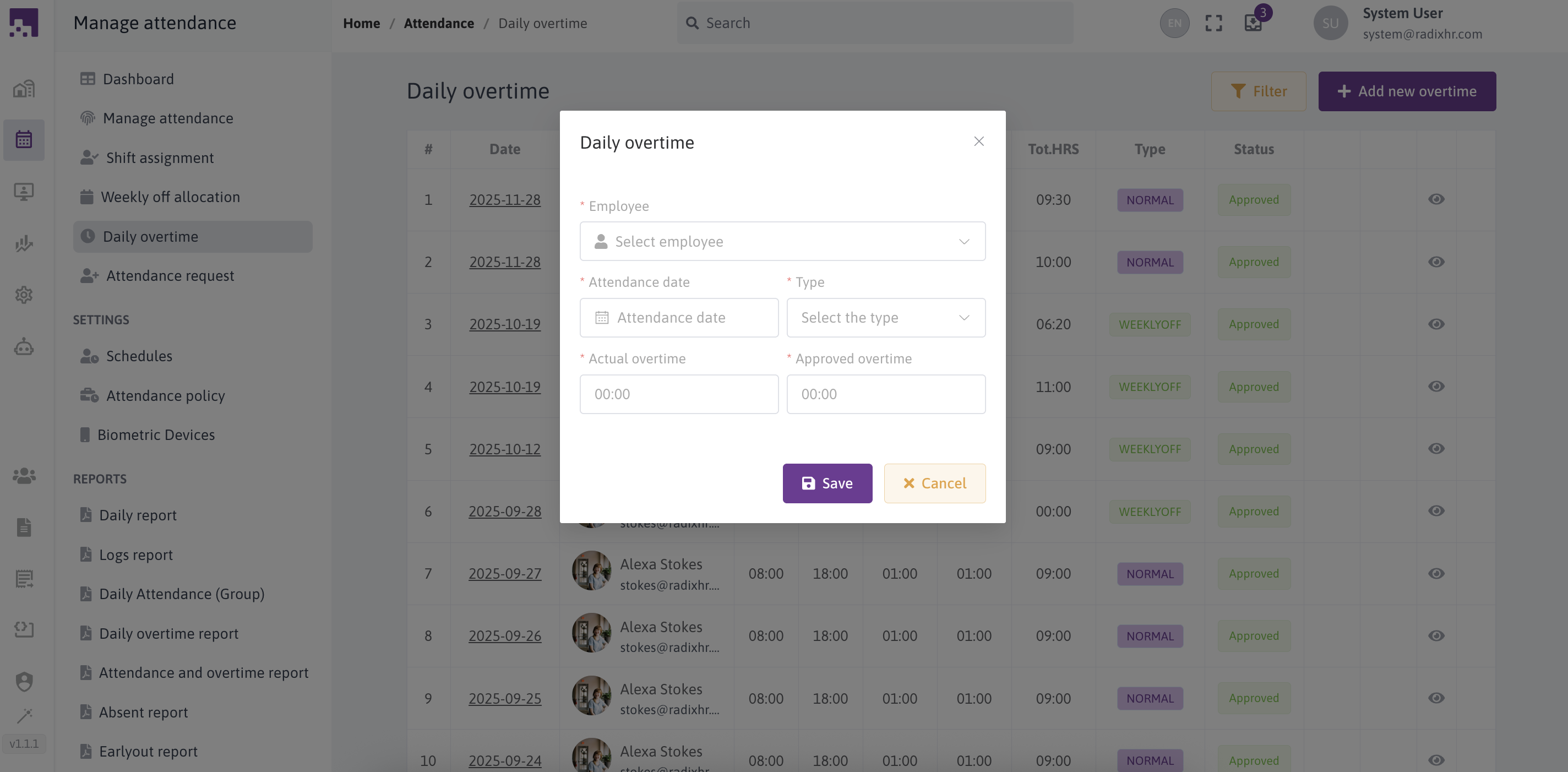Click the robot icon in left rail

click(24, 347)
